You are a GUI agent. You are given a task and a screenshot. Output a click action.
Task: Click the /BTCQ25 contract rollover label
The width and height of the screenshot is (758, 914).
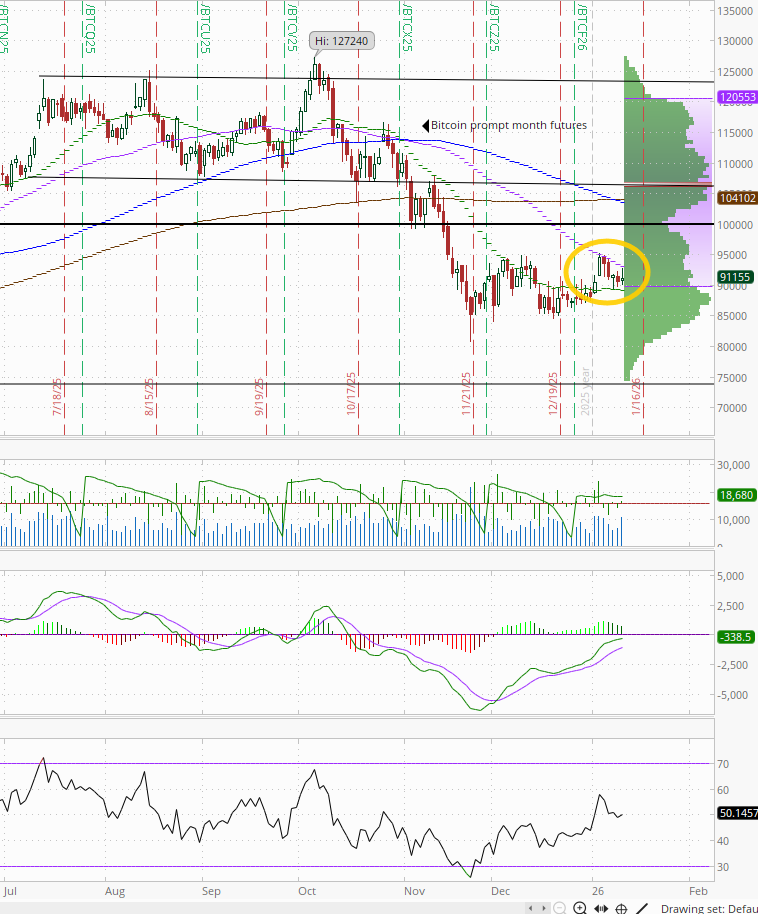90,28
